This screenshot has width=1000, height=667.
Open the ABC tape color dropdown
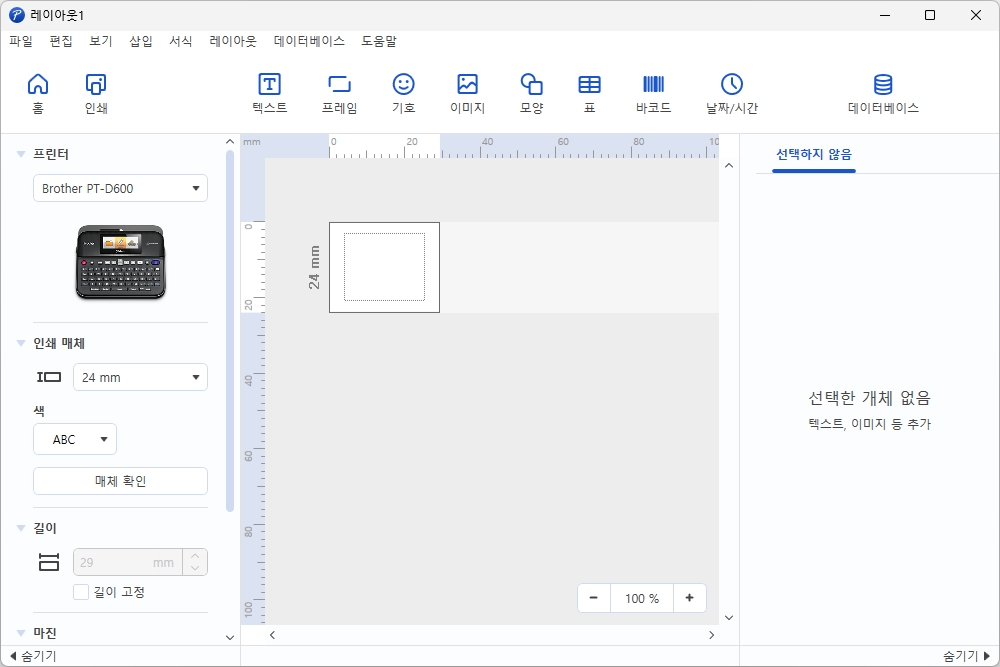pyautogui.click(x=75, y=439)
